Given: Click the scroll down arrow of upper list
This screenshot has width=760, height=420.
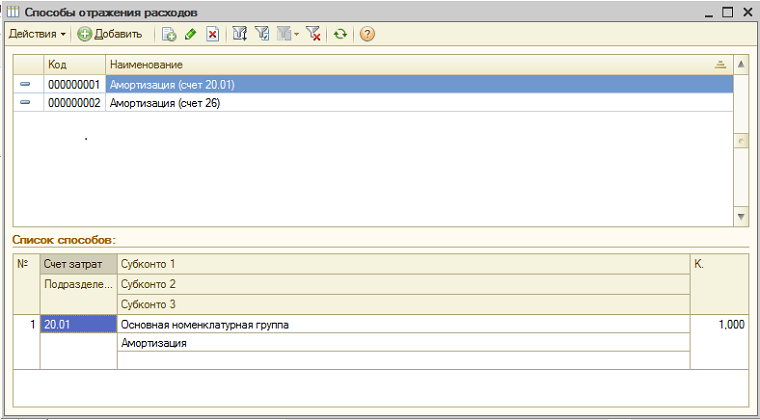Looking at the screenshot, I should tap(741, 216).
